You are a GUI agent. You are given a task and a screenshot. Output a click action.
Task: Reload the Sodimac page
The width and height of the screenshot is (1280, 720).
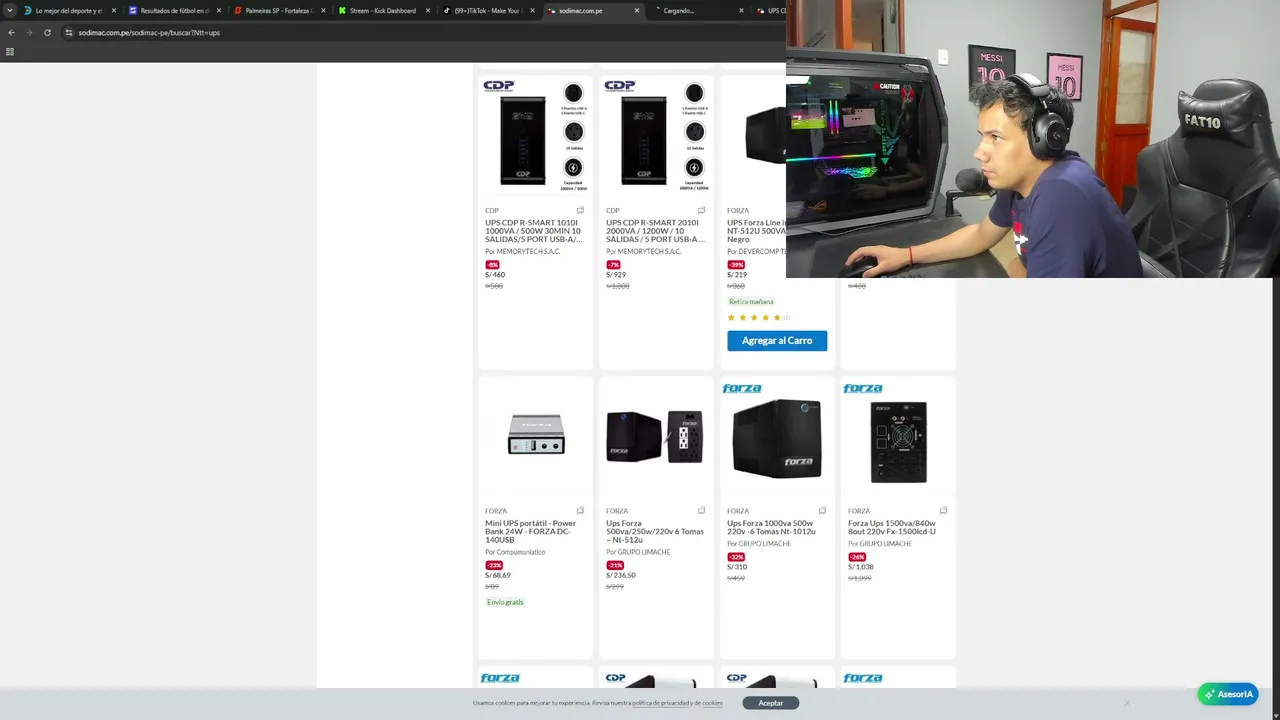pyautogui.click(x=47, y=32)
